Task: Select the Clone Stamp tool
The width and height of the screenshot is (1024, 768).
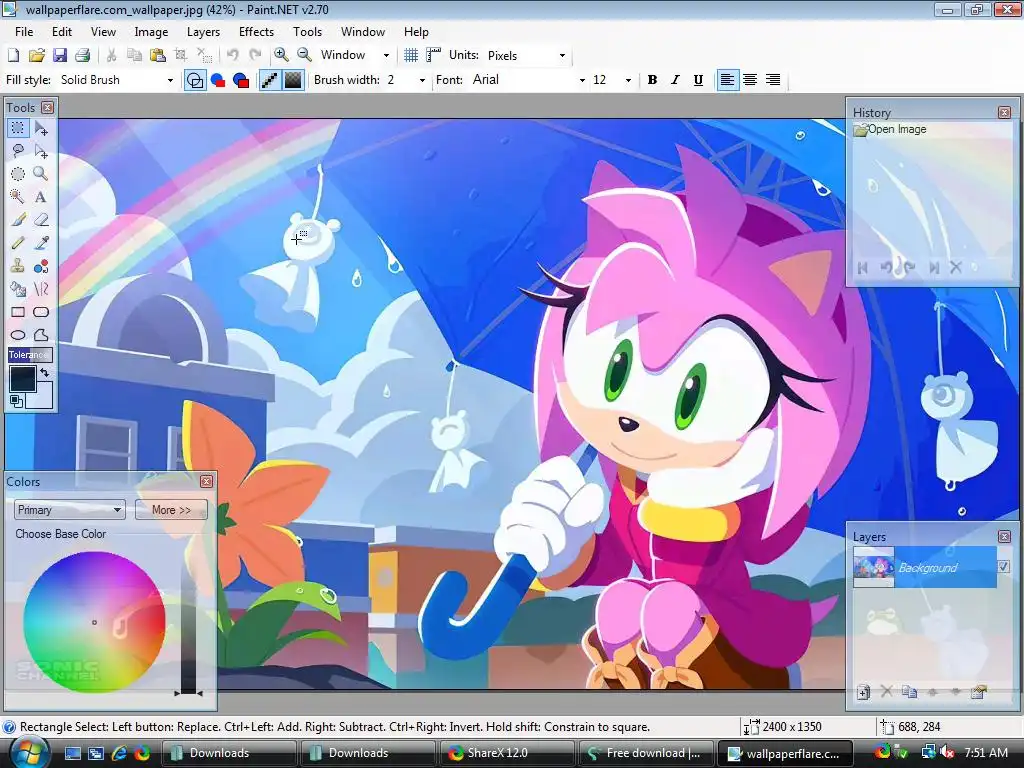Action: tap(18, 266)
